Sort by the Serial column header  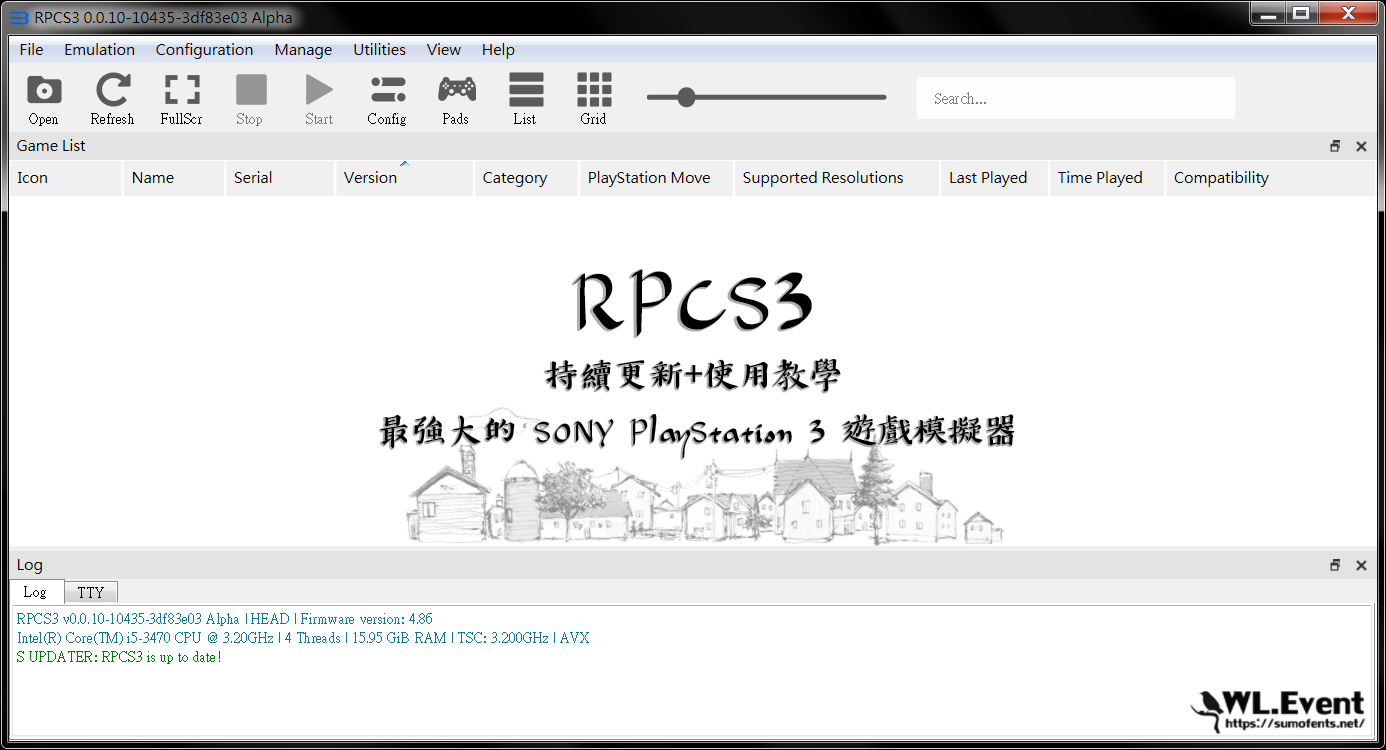(281, 178)
